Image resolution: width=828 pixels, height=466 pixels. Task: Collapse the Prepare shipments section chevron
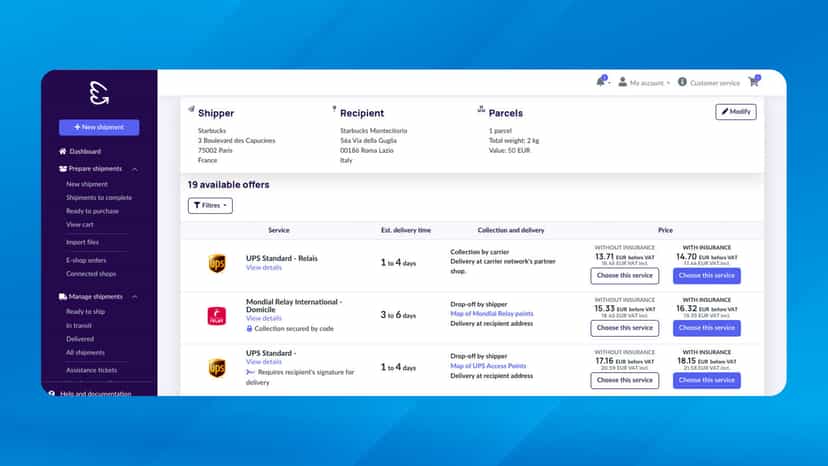(135, 169)
